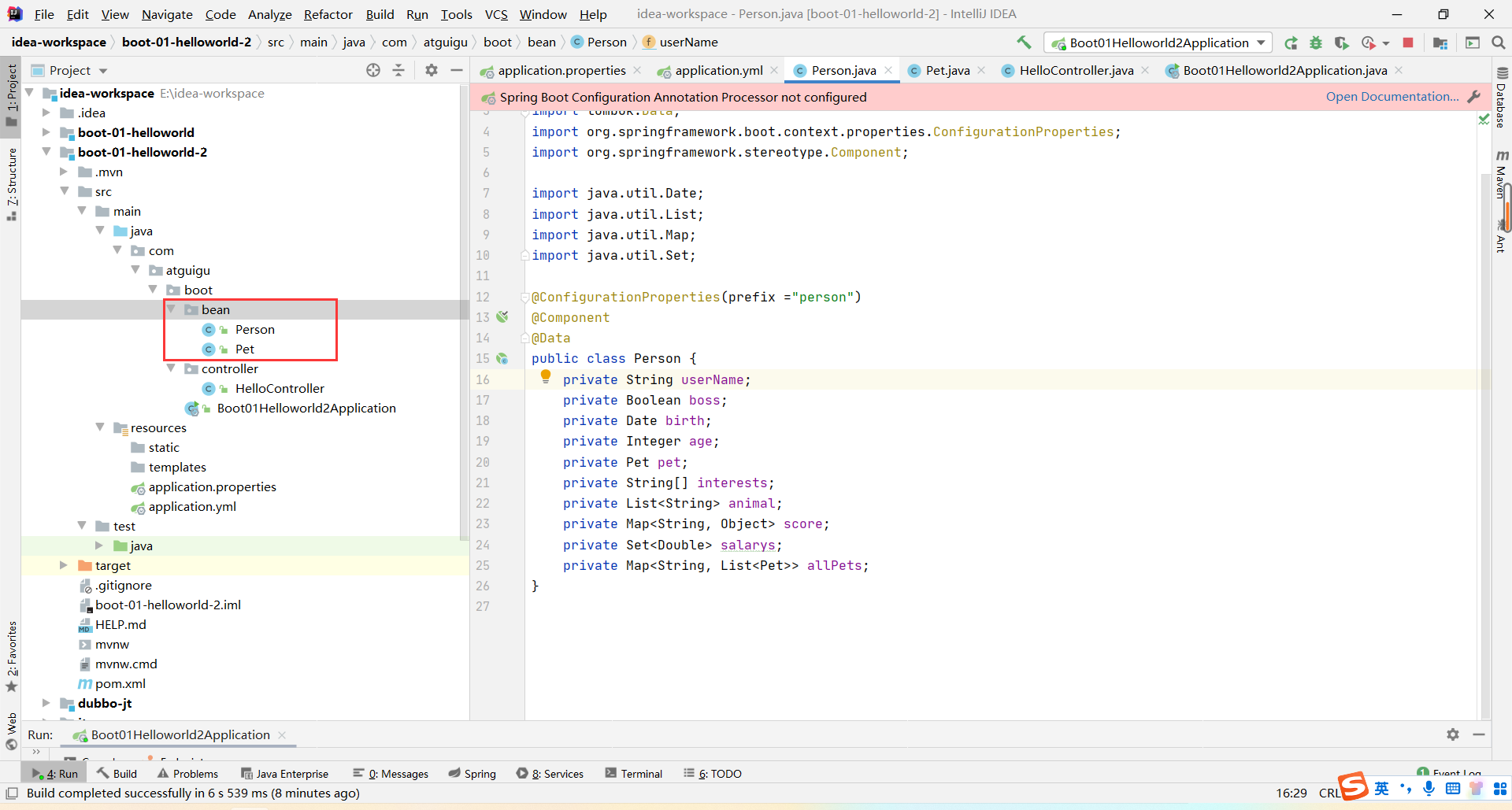1512x810 pixels.
Task: Click the Search Everywhere magnifier icon
Action: point(1498,43)
